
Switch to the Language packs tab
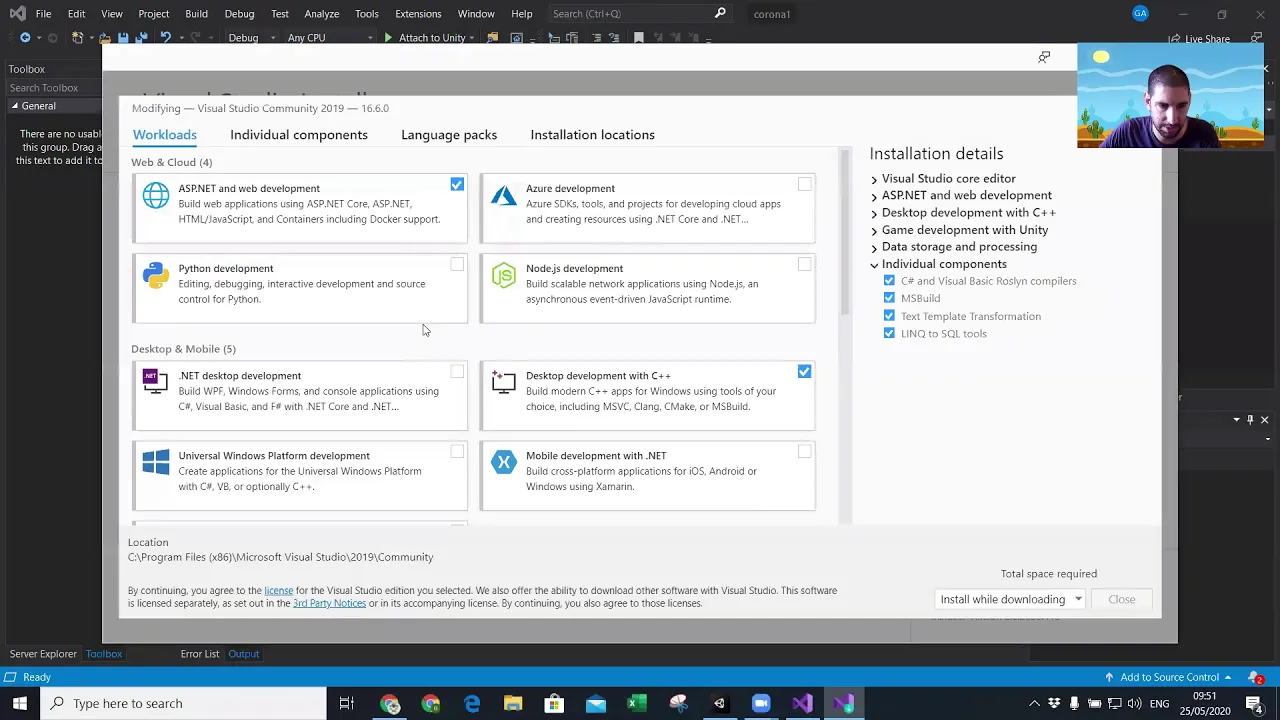449,135
